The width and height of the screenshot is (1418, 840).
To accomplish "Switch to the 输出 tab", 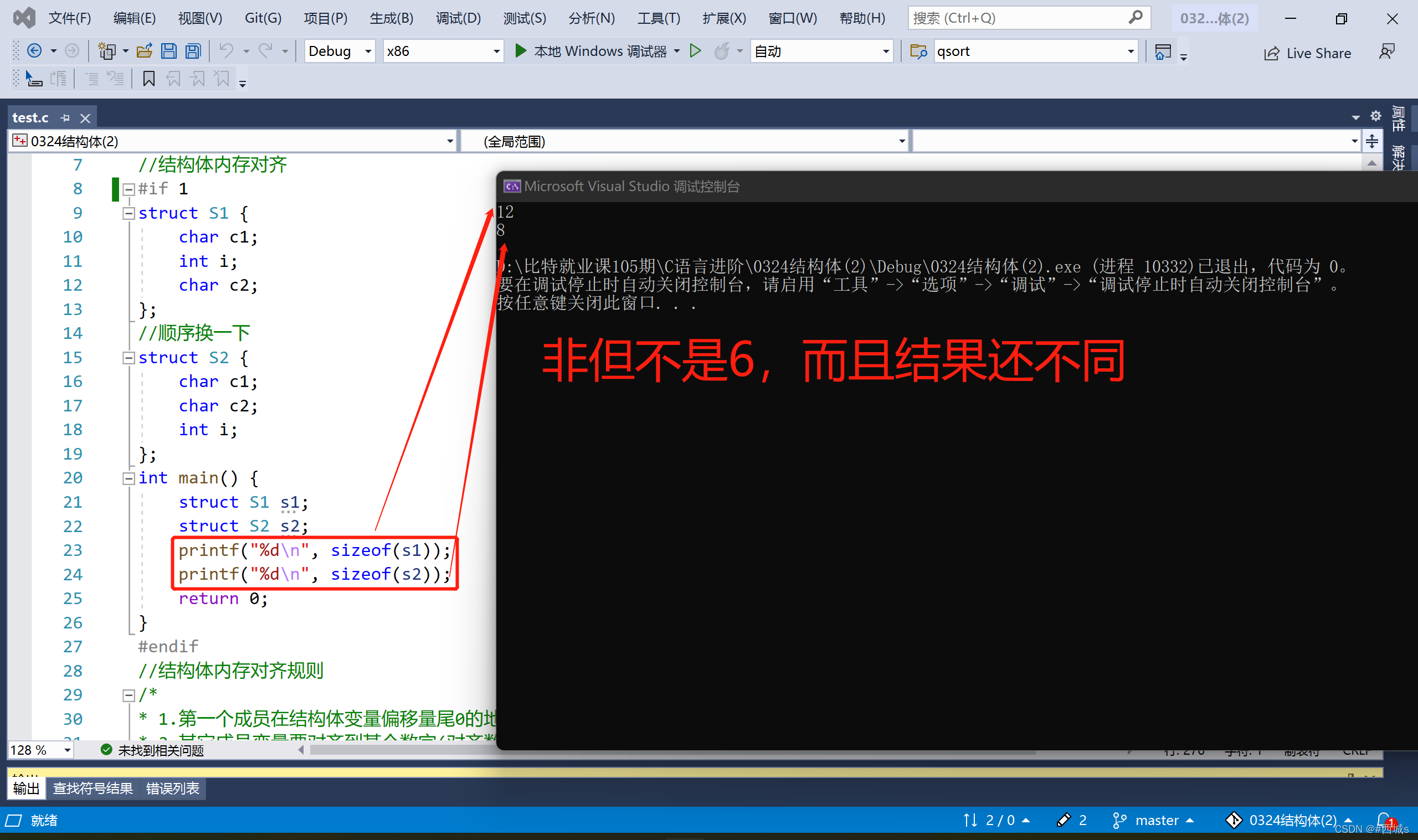I will point(27,789).
